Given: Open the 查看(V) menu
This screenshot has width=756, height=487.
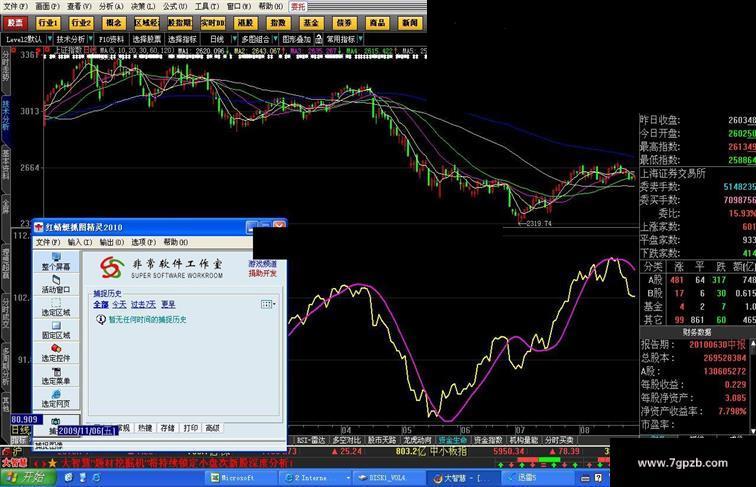Looking at the screenshot, I should (x=79, y=6).
